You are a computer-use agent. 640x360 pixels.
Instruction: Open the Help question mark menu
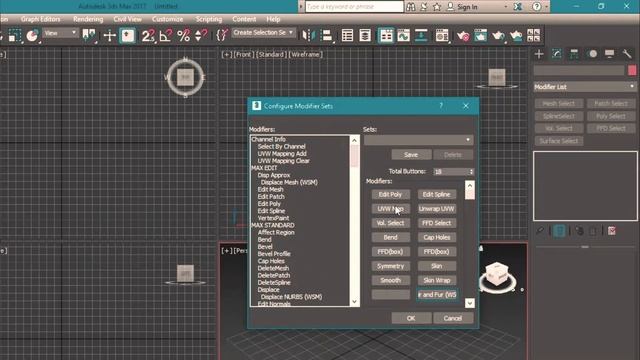click(x=537, y=7)
